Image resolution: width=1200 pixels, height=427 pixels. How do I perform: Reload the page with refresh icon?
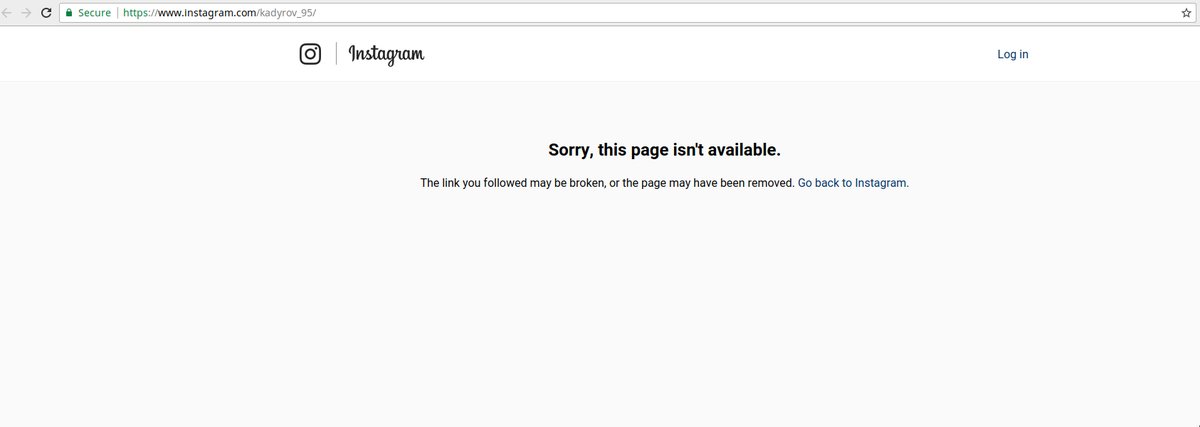(x=46, y=13)
